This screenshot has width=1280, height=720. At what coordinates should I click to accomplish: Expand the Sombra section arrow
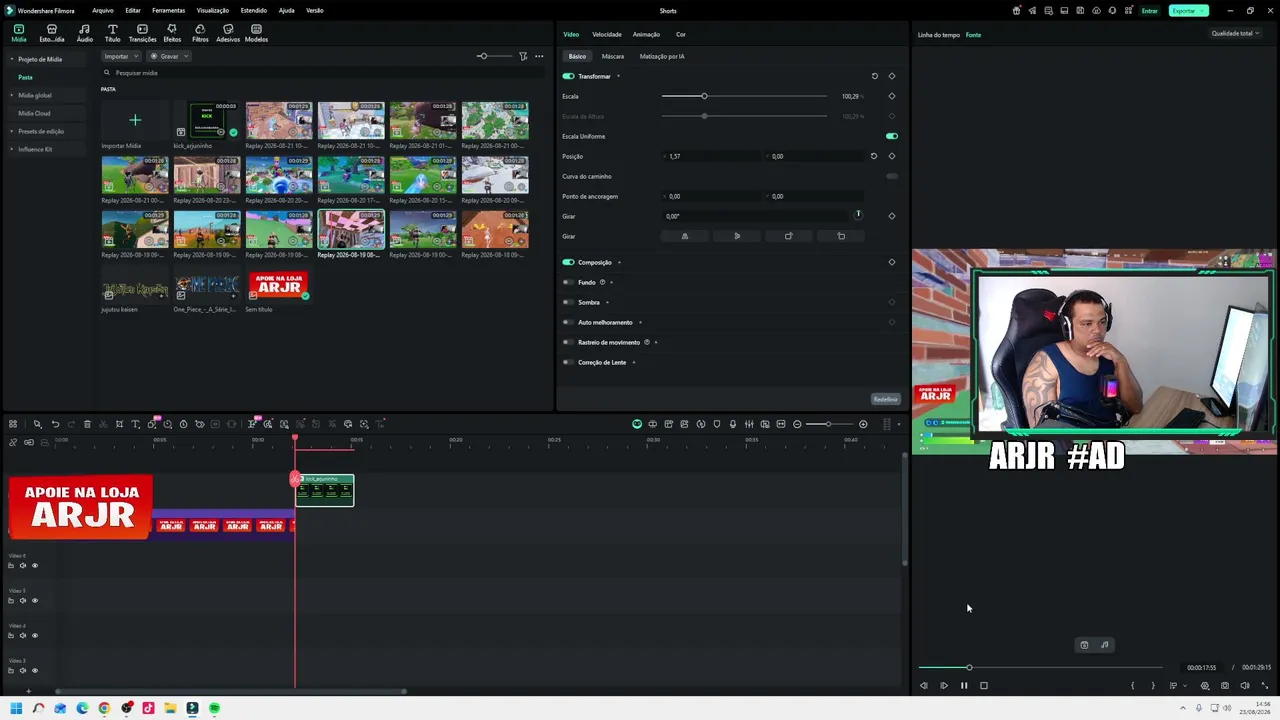(607, 302)
